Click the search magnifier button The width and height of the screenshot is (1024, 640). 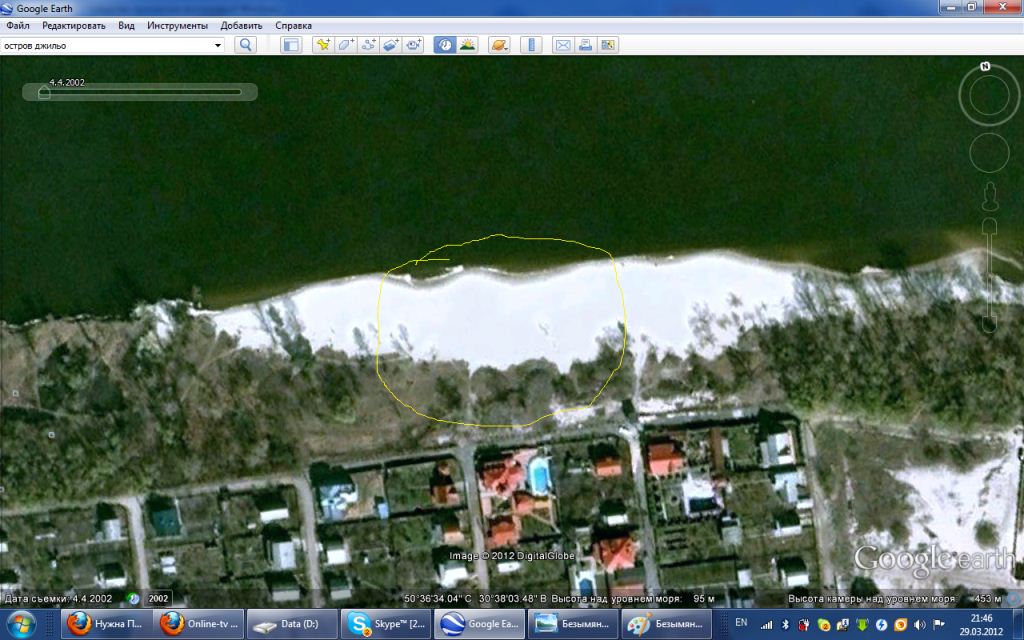point(245,45)
